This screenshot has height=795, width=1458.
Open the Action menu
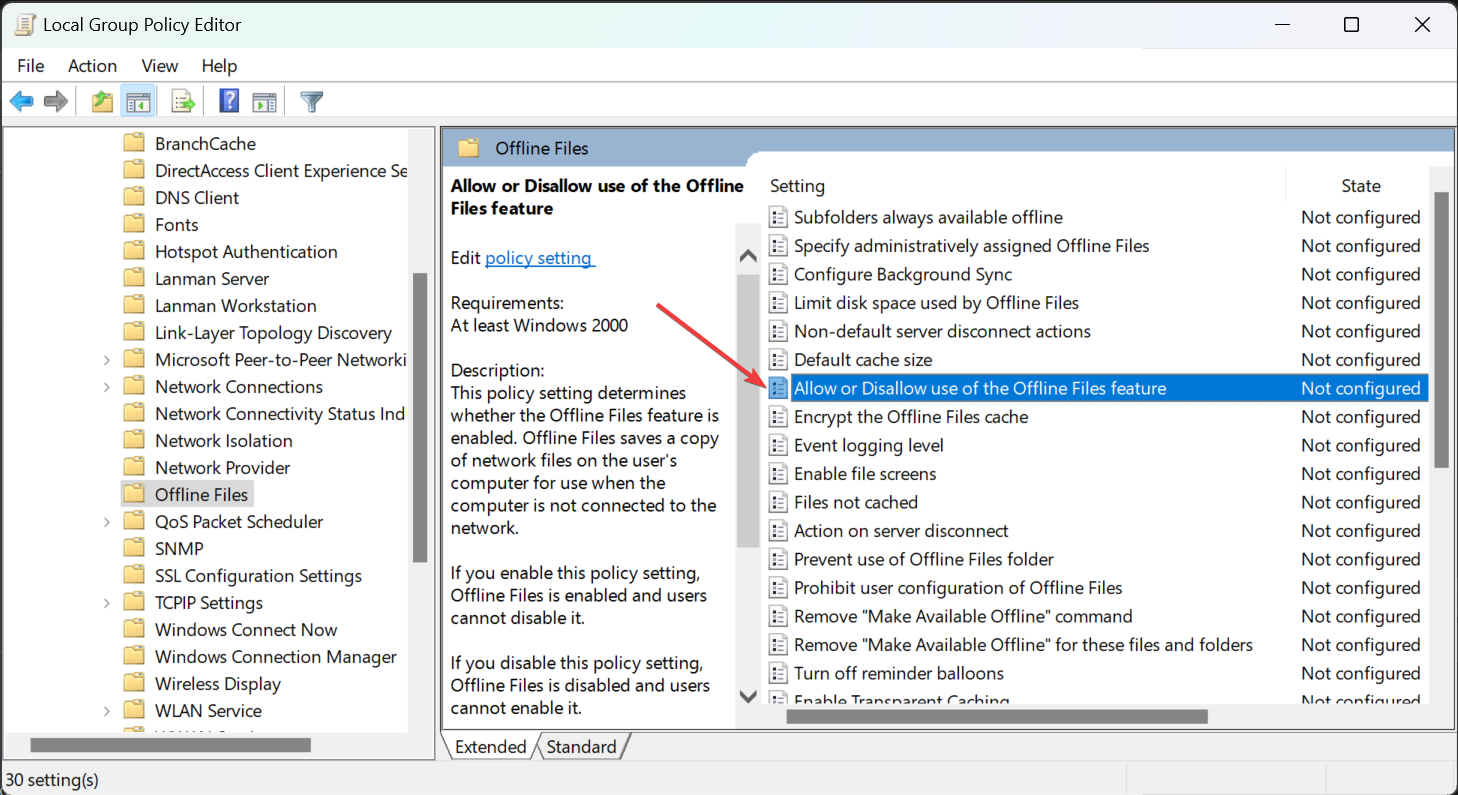click(x=92, y=65)
